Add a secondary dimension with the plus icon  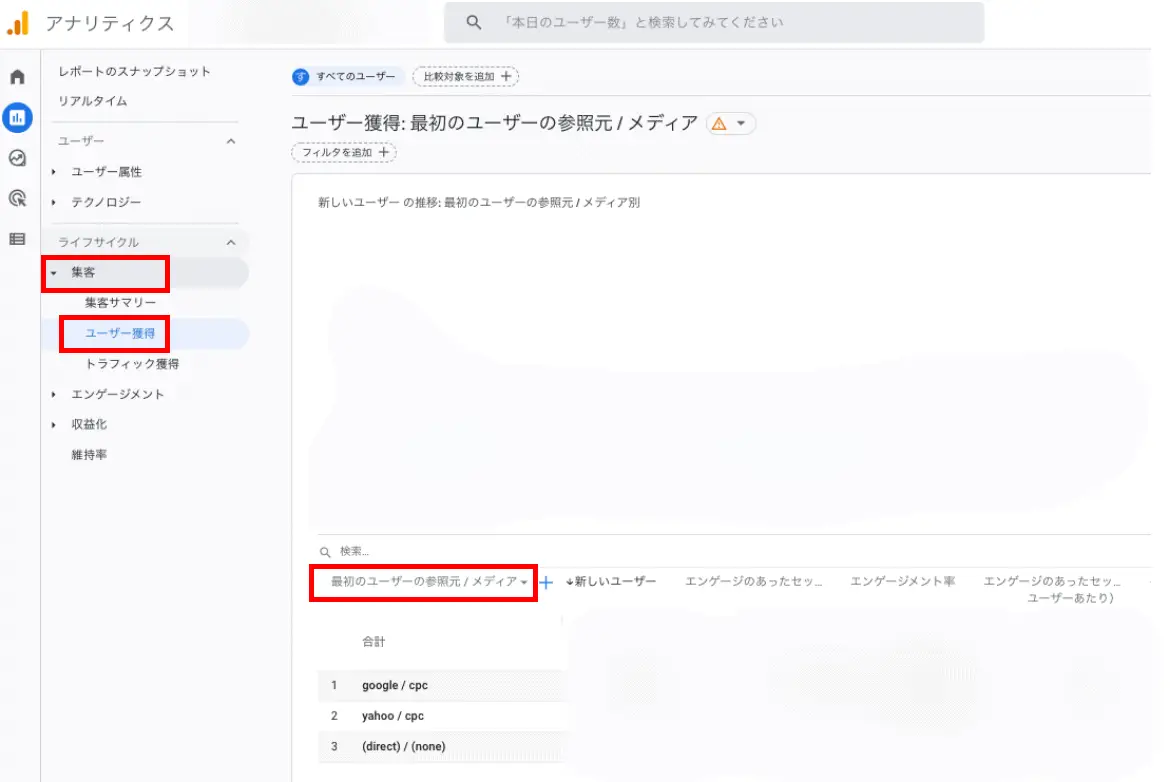point(547,583)
